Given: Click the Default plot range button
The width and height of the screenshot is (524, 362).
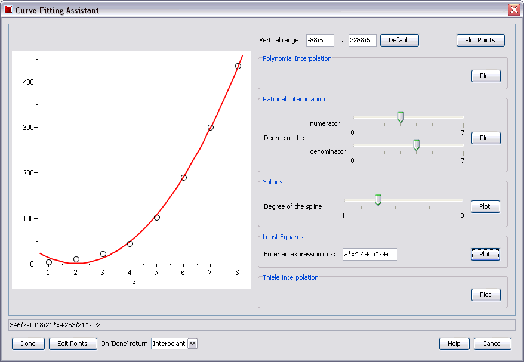Looking at the screenshot, I should pos(399,40).
